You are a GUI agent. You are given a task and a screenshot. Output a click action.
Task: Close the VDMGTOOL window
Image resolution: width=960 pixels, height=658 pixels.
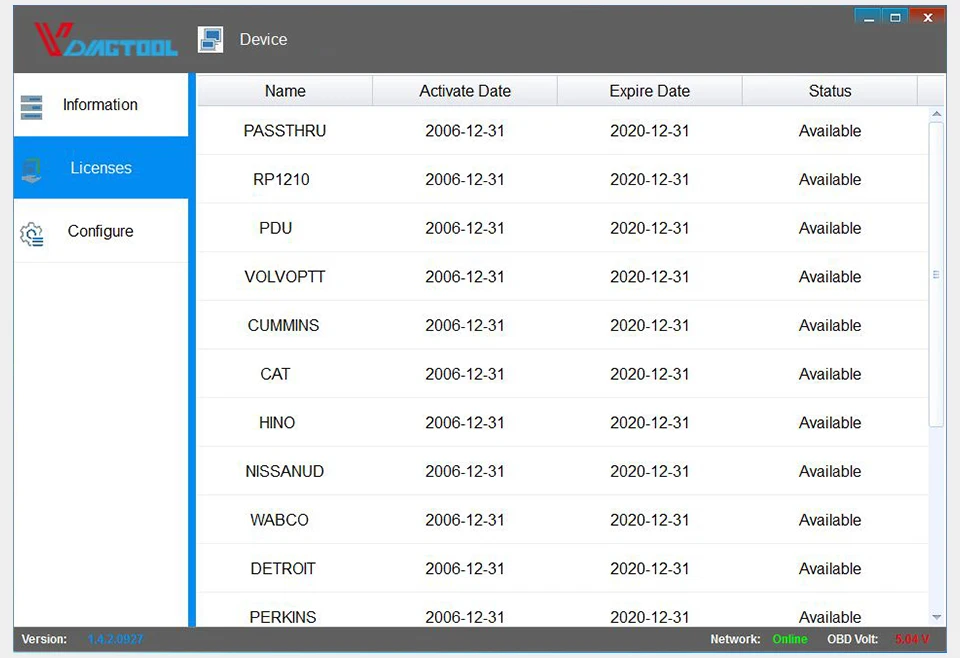pos(928,17)
